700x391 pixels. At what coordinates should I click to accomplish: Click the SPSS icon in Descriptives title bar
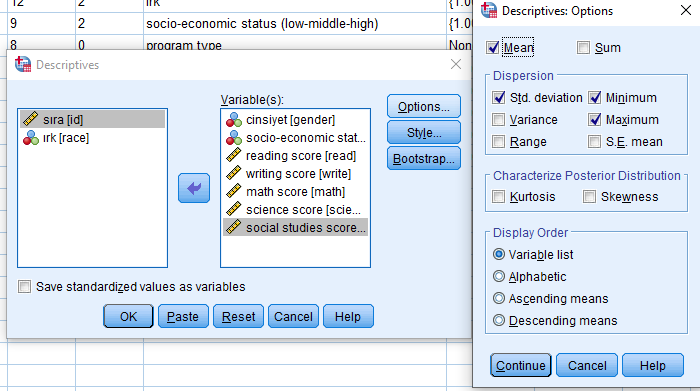(x=23, y=65)
